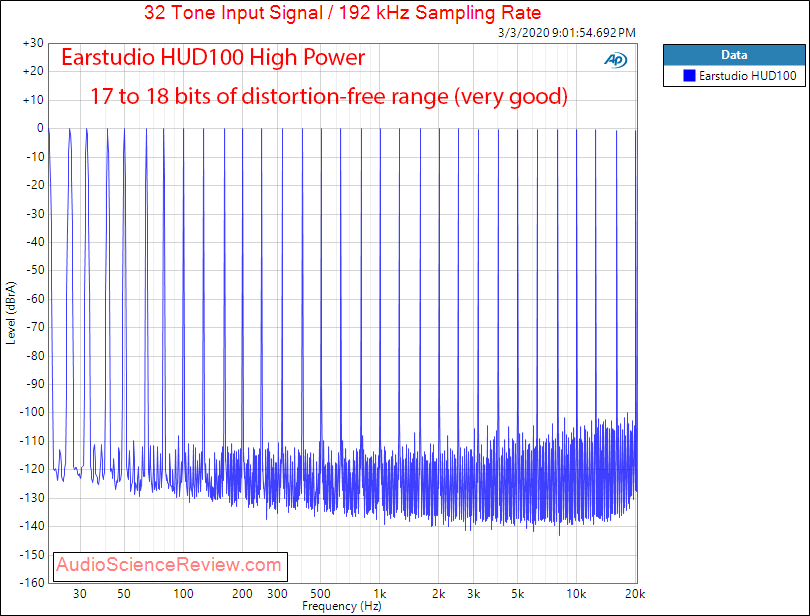Click the -50 y-axis tick label
This screenshot has height=616, width=810.
click(x=35, y=270)
